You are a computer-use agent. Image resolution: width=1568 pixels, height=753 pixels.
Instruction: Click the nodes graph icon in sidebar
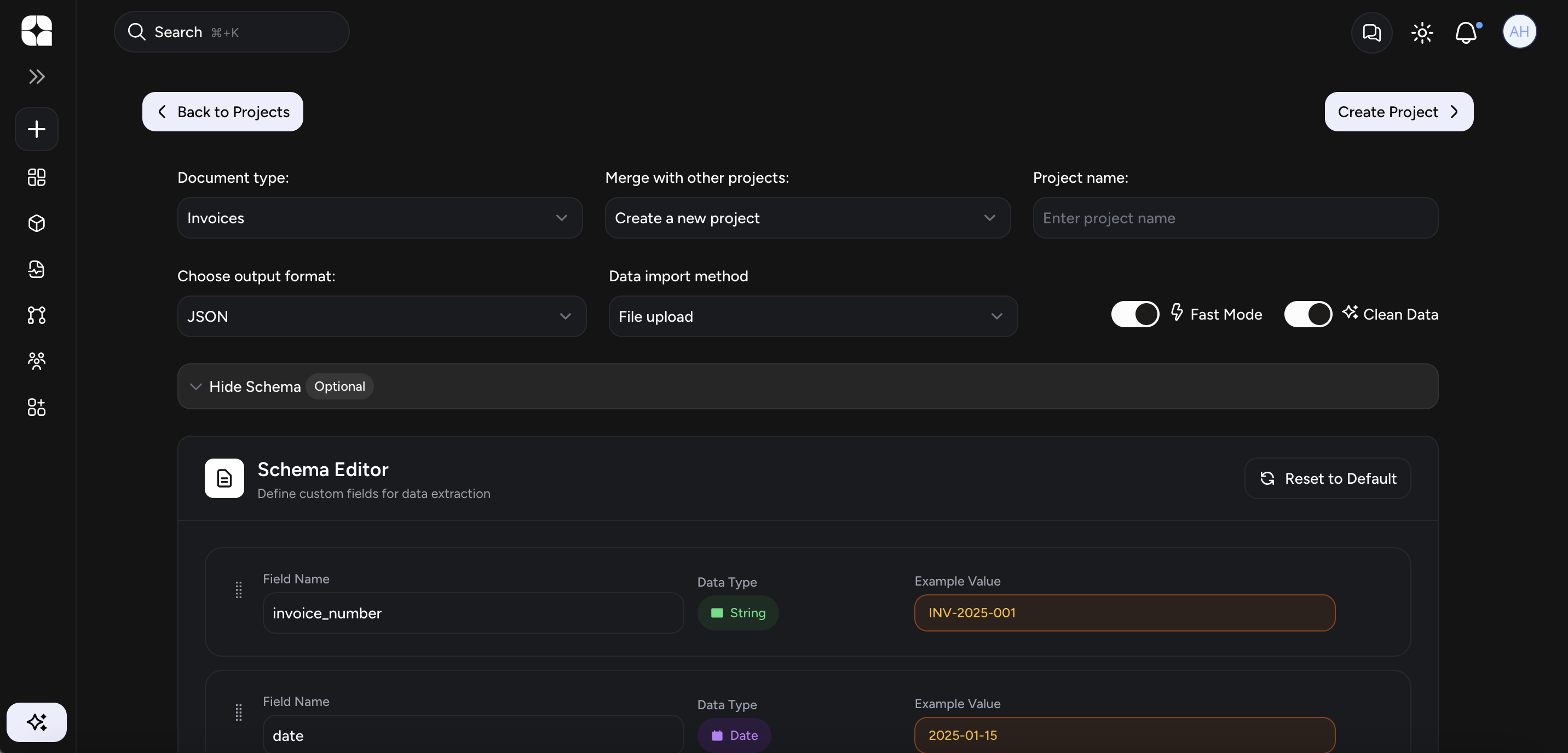[x=36, y=315]
